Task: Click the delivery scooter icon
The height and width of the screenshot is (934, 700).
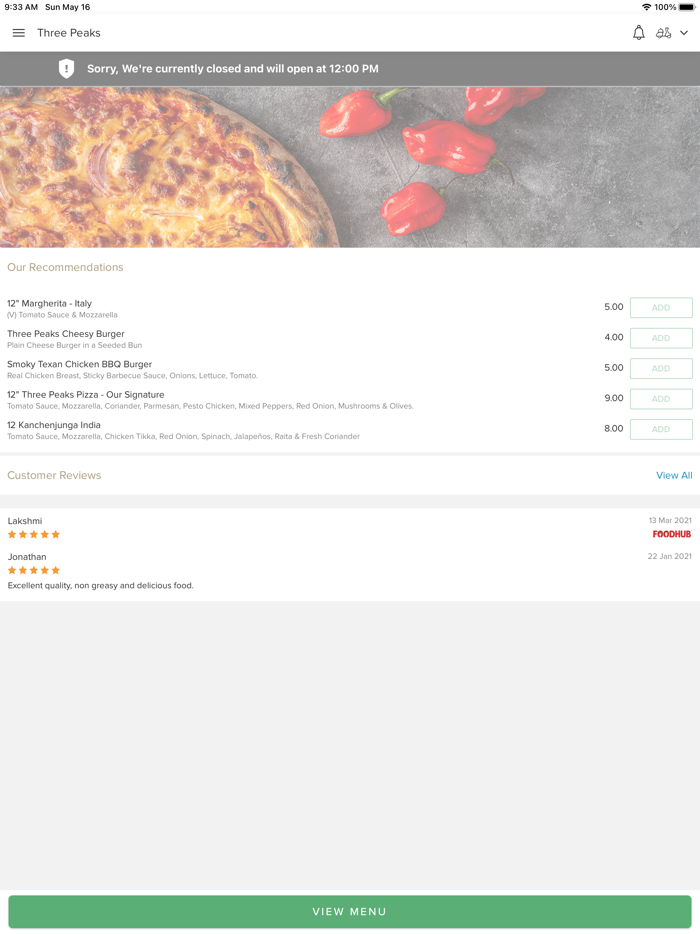Action: click(663, 33)
